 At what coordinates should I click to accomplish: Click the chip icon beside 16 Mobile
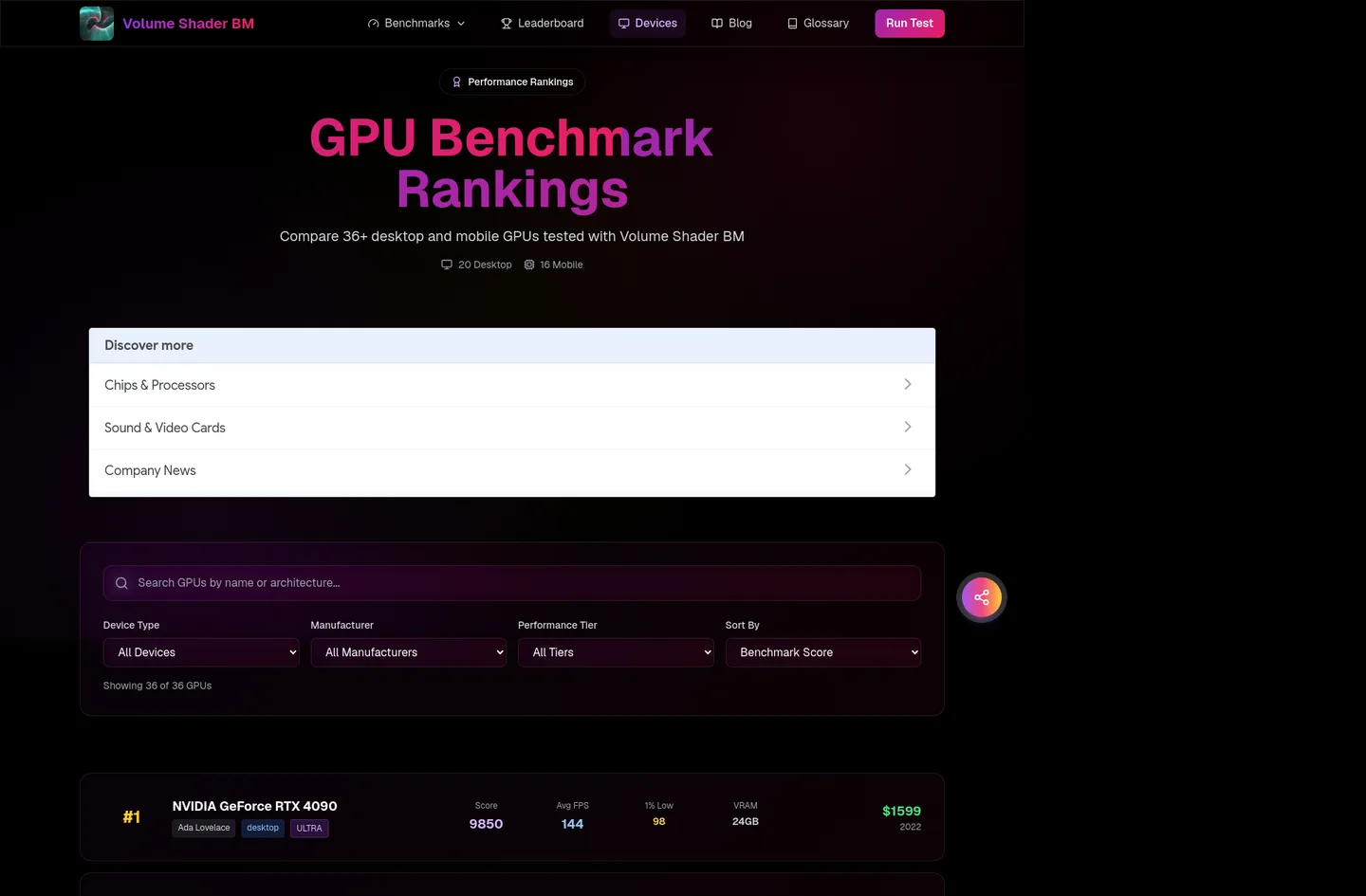[x=529, y=265]
